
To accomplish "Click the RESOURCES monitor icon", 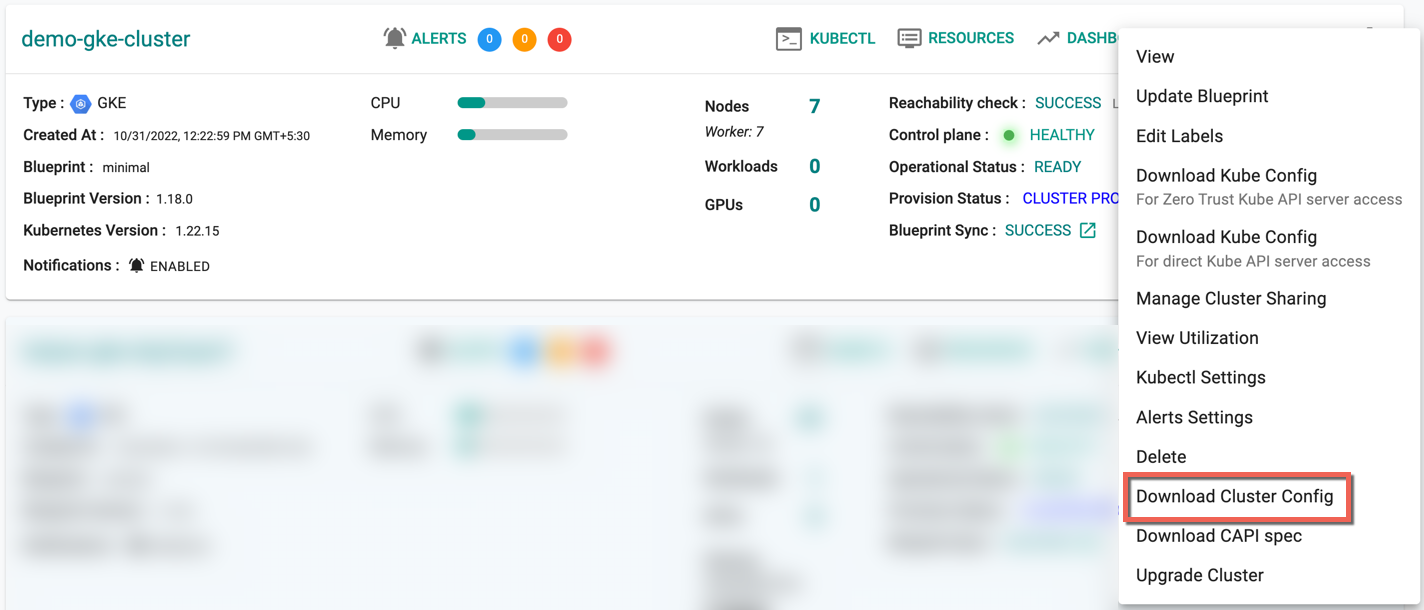I will click(909, 39).
